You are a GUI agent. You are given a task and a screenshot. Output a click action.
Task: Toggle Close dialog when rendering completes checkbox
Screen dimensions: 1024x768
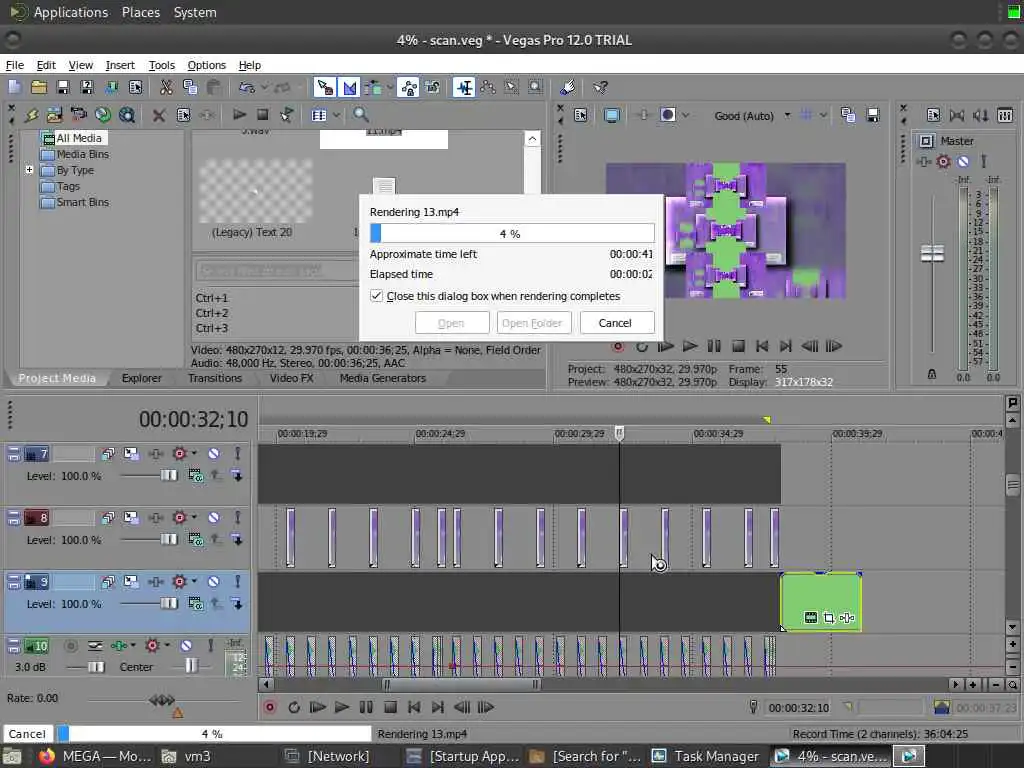pos(376,296)
